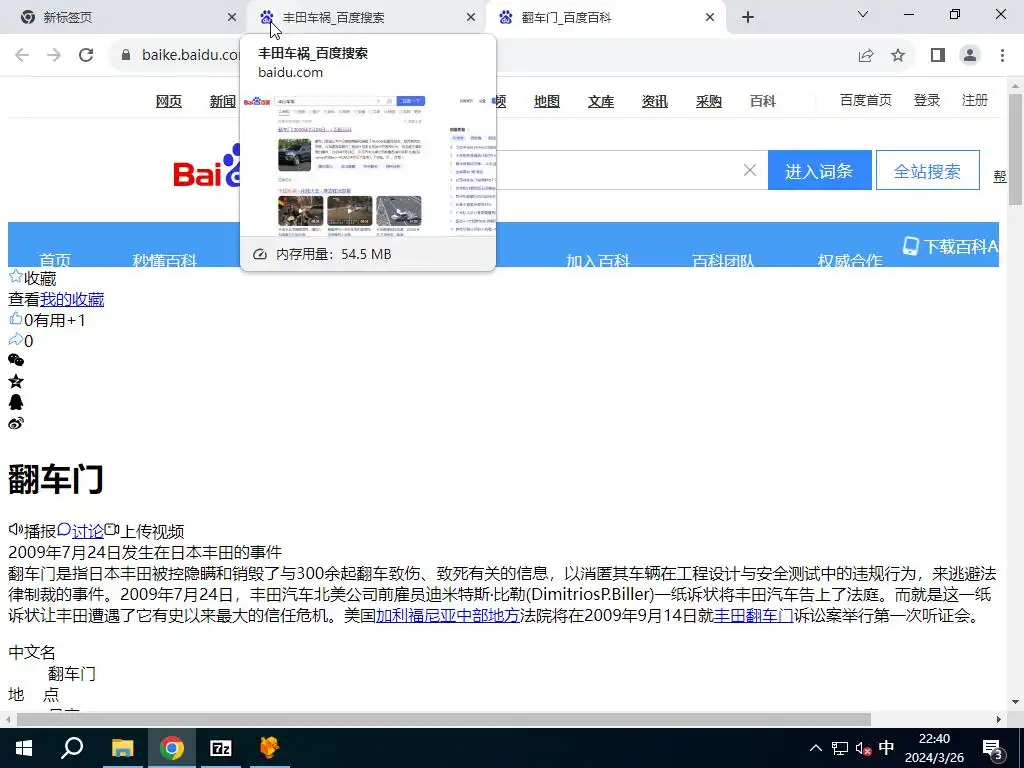Open Windows taskbar search

[x=72, y=748]
